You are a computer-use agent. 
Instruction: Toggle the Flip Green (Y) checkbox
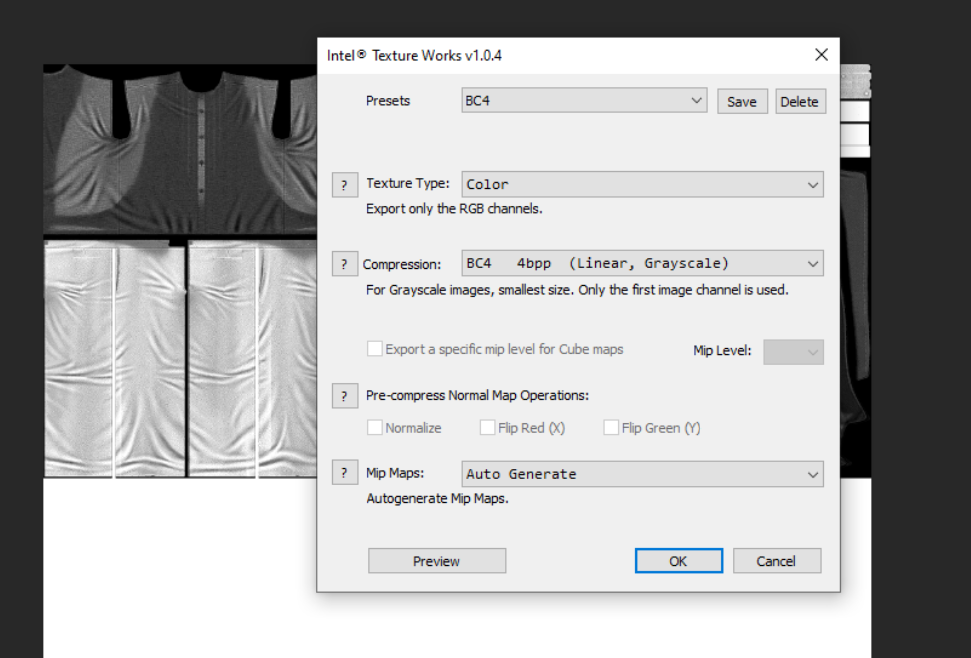pyautogui.click(x=611, y=427)
